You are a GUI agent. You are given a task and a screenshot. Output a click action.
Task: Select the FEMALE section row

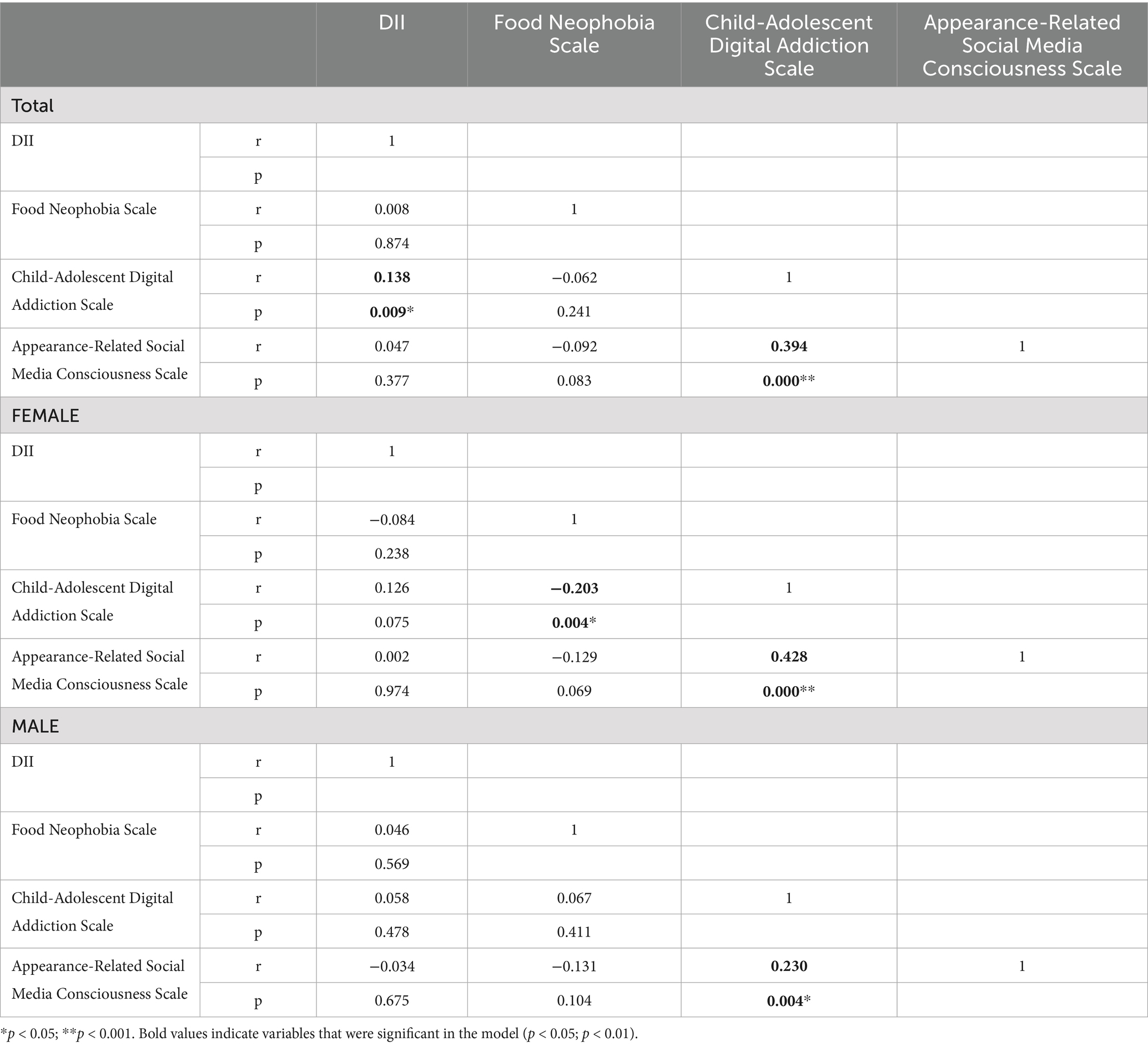pyautogui.click(x=46, y=416)
